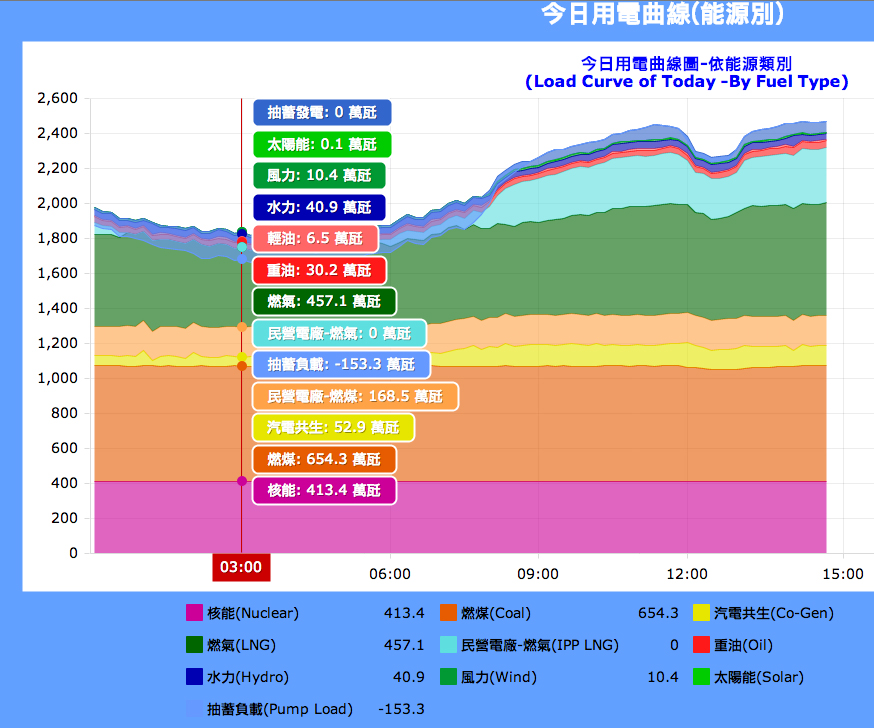Click the 汽電共生: 52.9 萬瓩 tooltip balloon
874x728 pixels.
pos(333,428)
